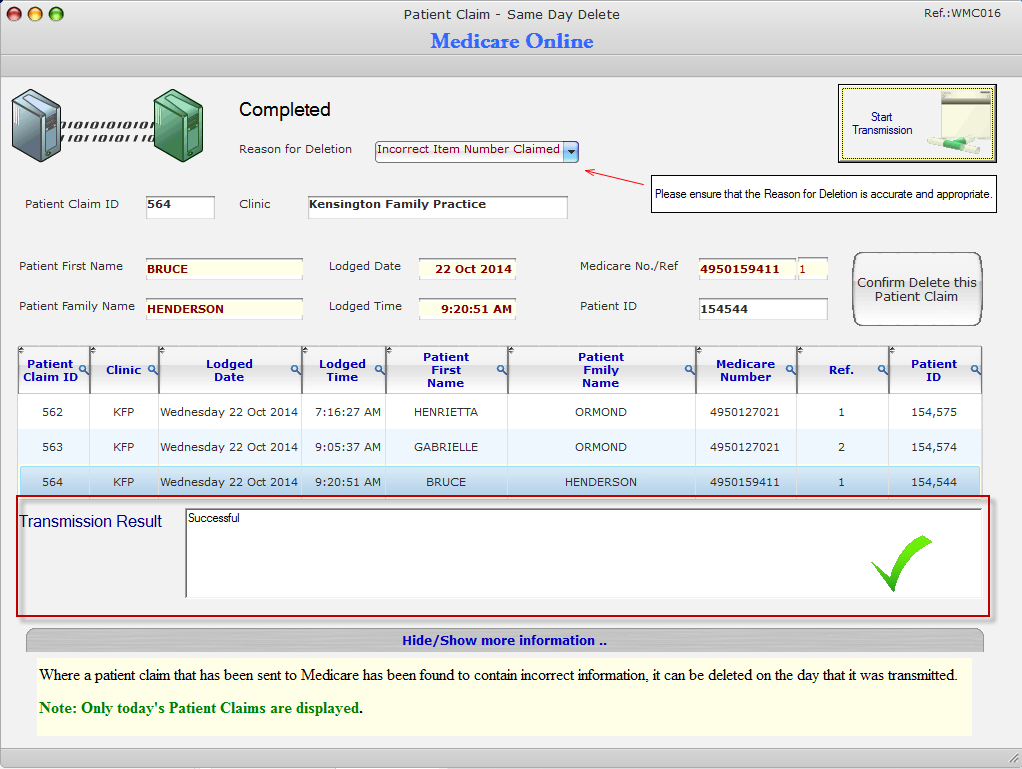The width and height of the screenshot is (1022, 769).
Task: Click Patient ID column header
Action: (934, 370)
